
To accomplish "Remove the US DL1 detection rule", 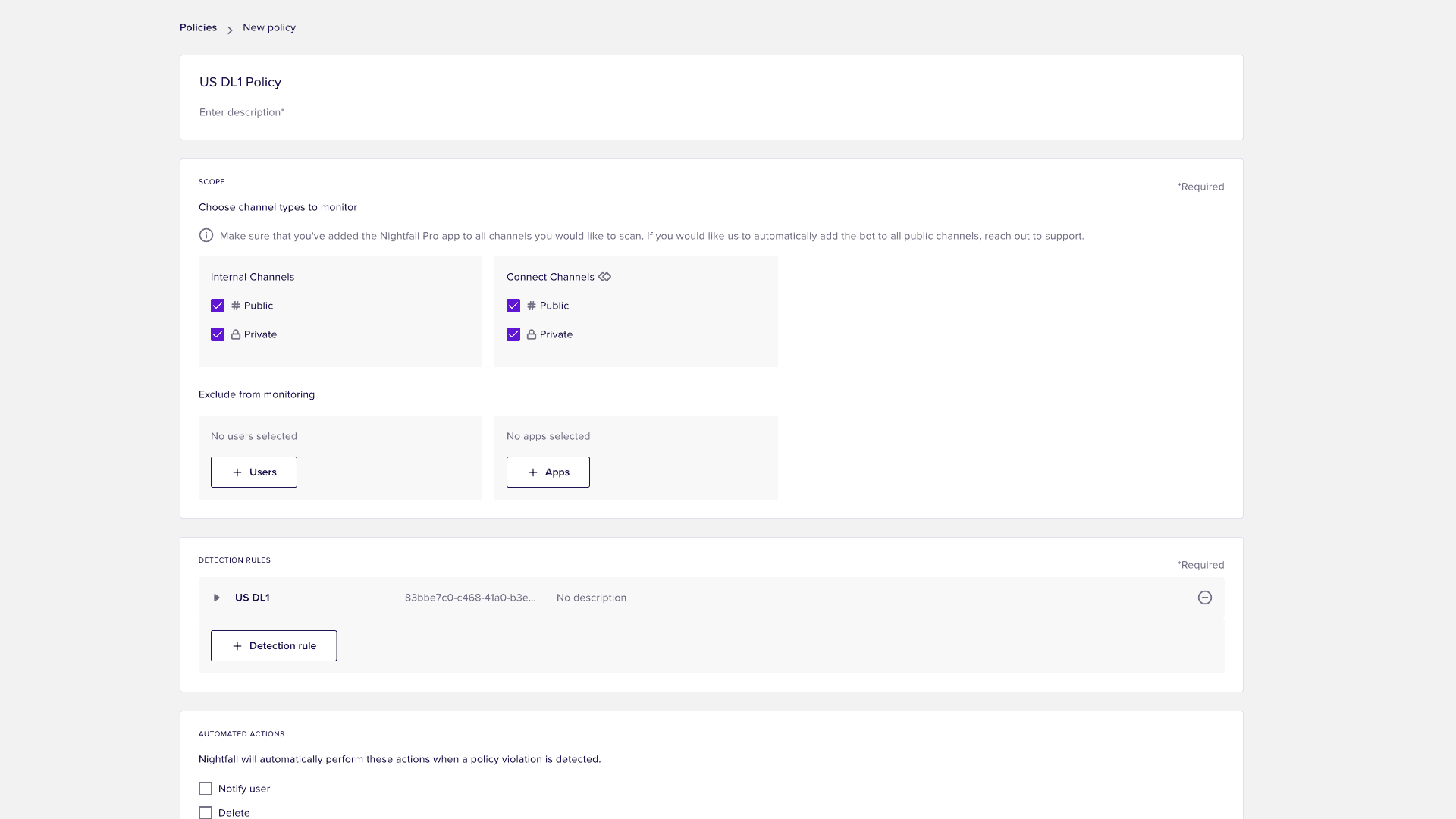I will point(1205,598).
